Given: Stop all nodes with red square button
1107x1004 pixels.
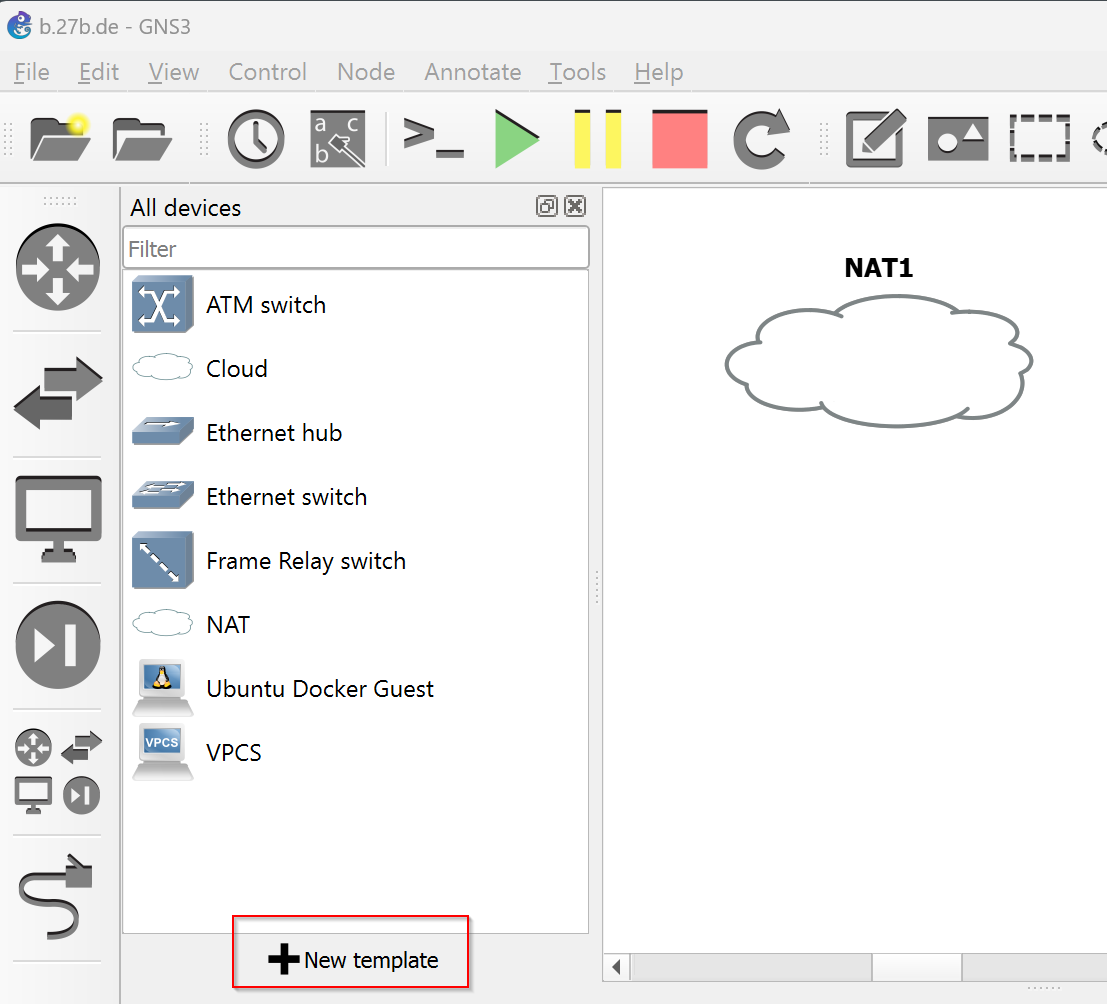Looking at the screenshot, I should [x=680, y=138].
